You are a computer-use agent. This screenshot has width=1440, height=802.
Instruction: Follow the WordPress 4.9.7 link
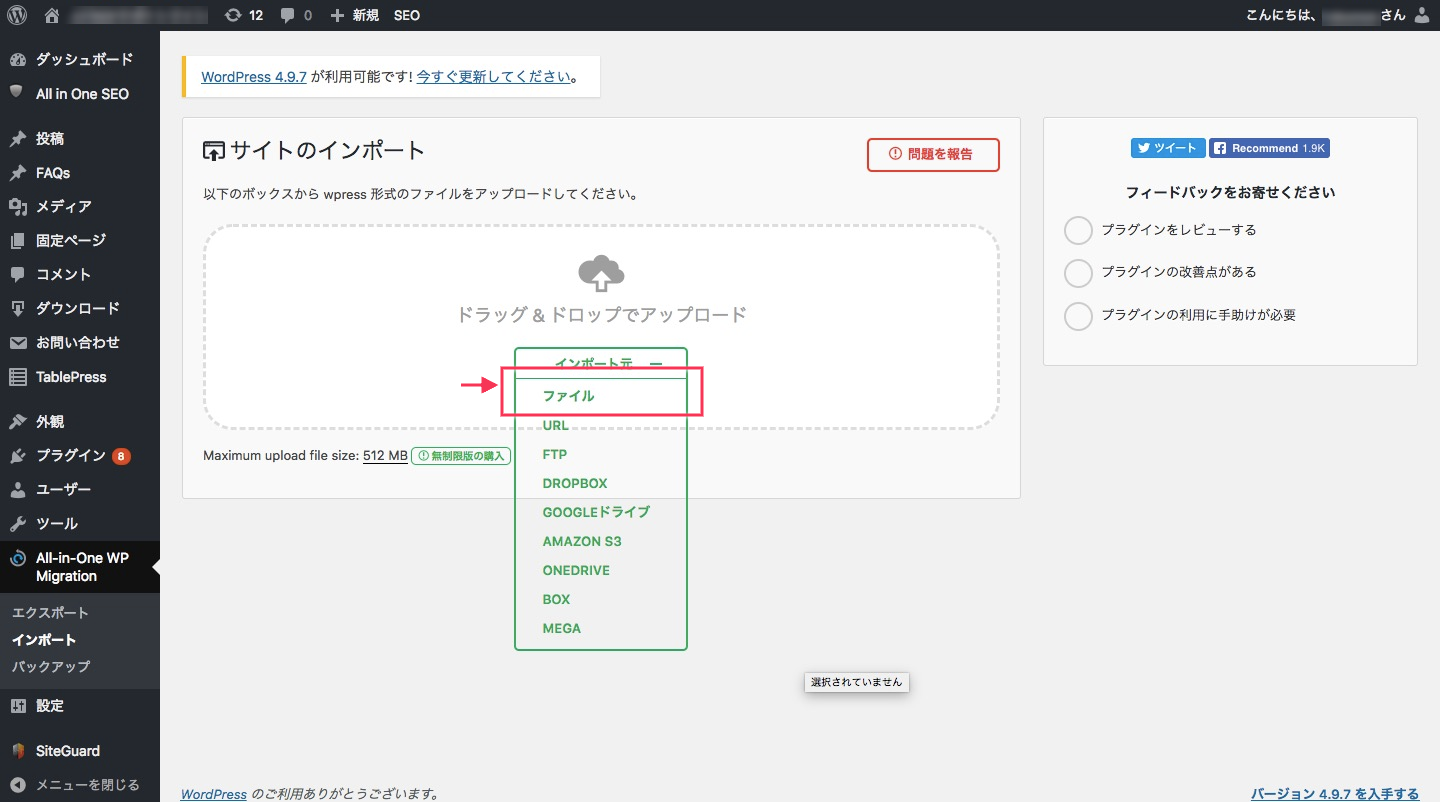pos(254,77)
